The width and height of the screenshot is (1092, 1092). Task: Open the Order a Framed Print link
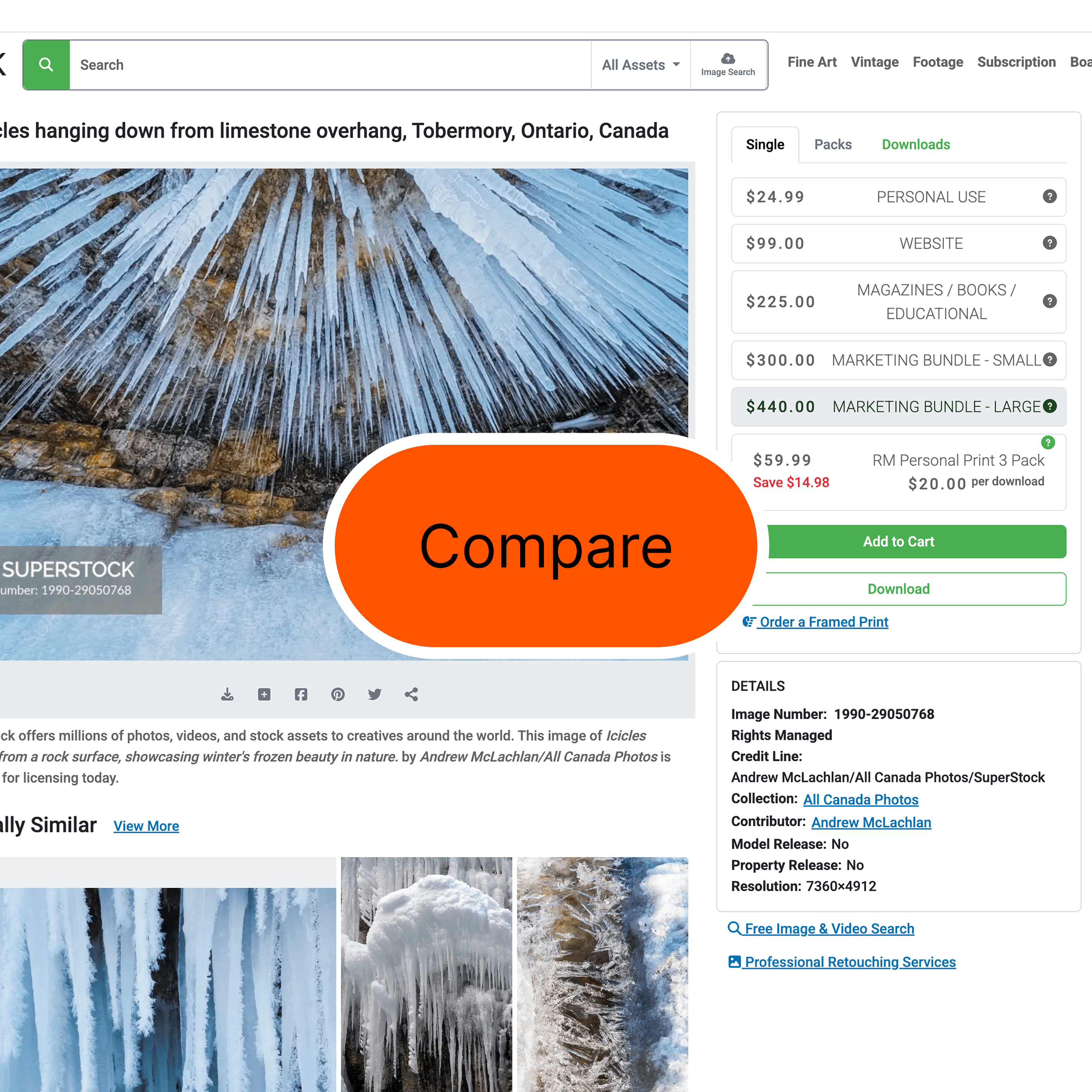[x=824, y=622]
